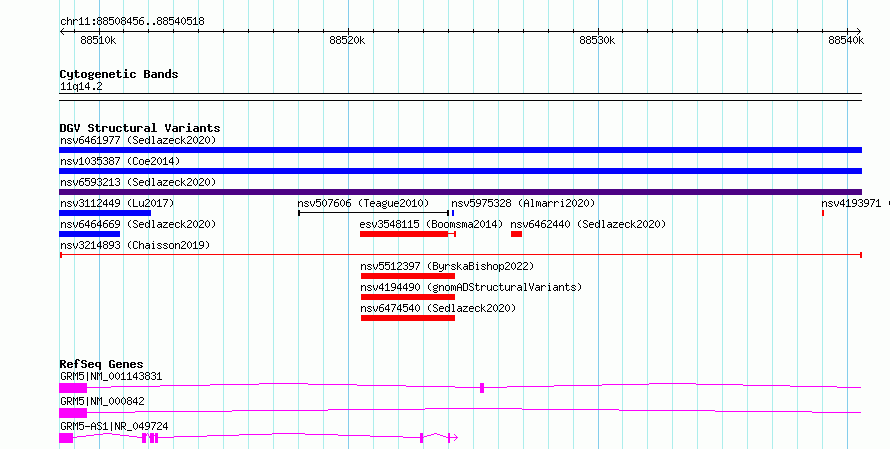Select the 11q14.2 cytogenetic band label

pos(81,87)
